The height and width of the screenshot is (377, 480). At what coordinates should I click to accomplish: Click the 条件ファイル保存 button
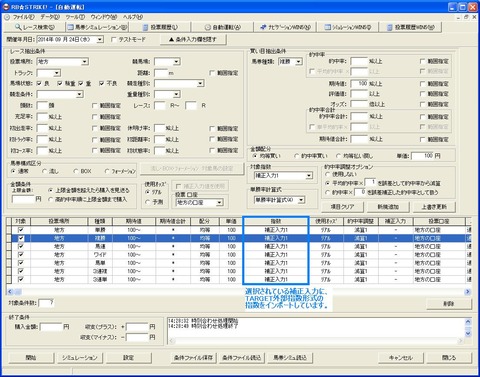[193, 358]
